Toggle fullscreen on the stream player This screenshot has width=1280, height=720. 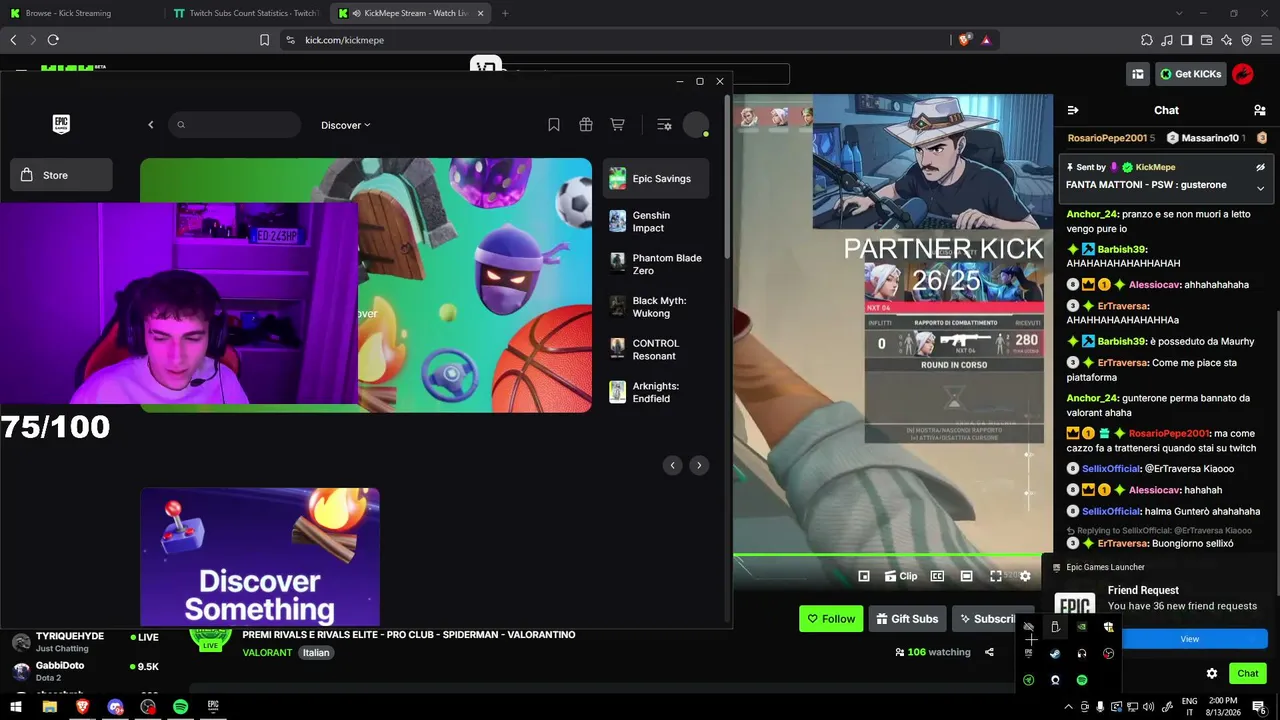996,576
